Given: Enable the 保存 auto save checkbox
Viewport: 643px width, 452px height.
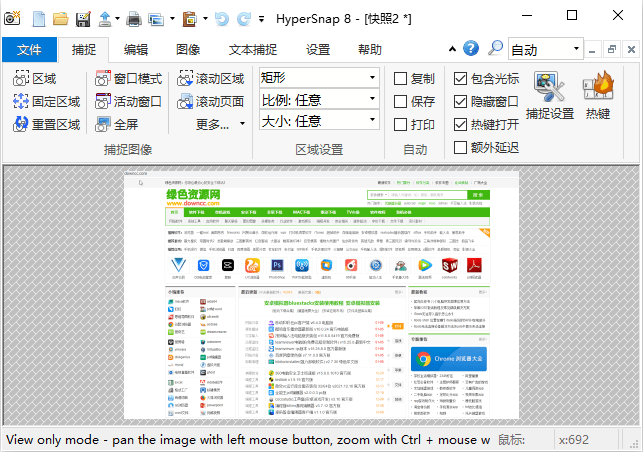Looking at the screenshot, I should (414, 101).
